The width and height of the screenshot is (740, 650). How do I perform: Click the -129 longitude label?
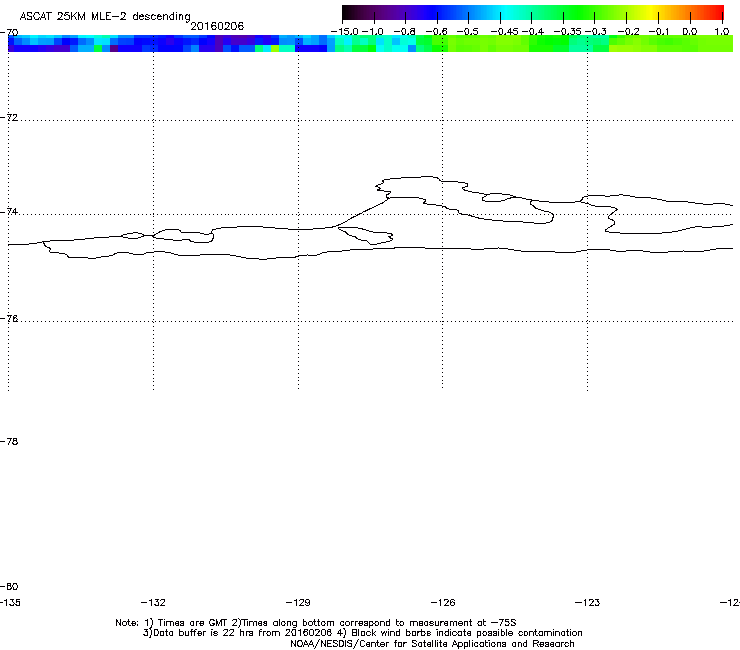pyautogui.click(x=298, y=602)
